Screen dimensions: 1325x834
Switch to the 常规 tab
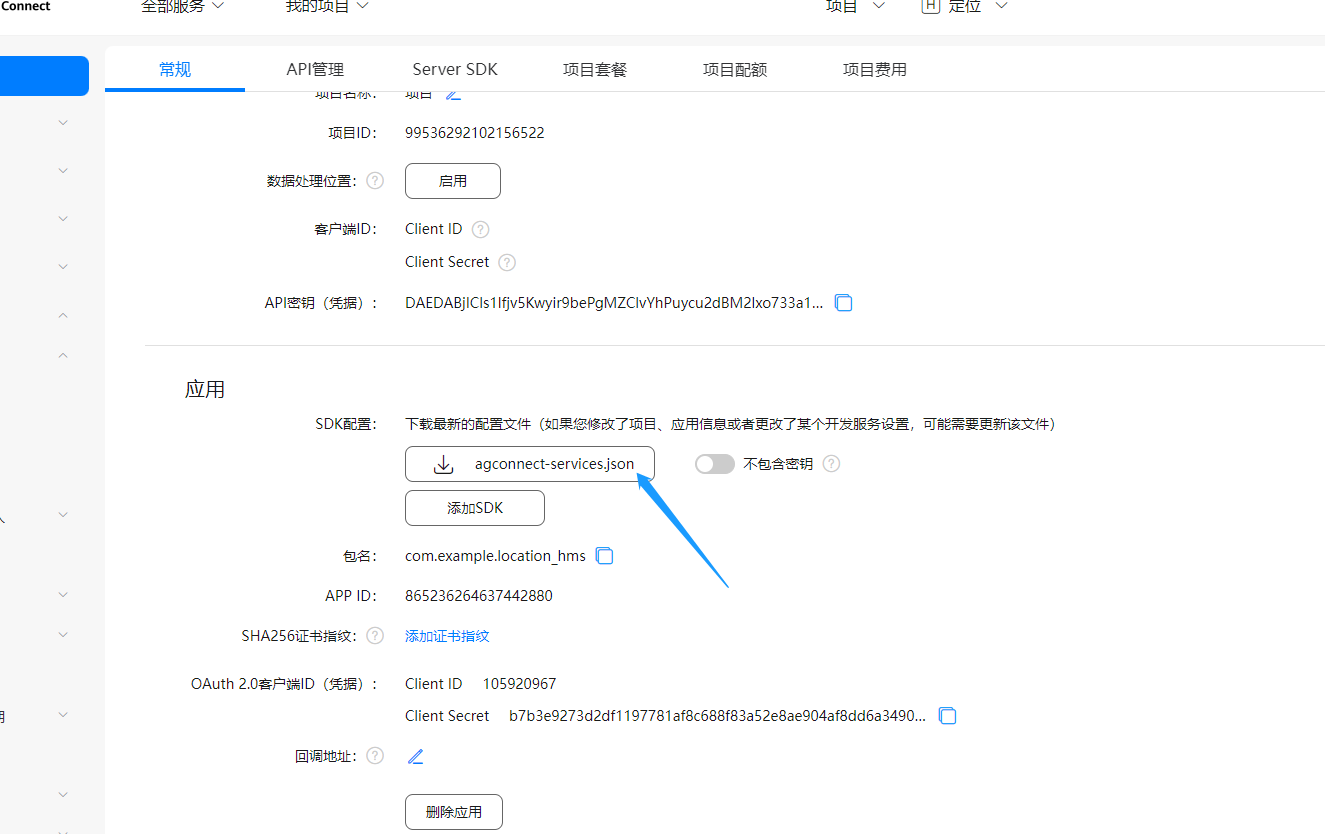tap(175, 69)
